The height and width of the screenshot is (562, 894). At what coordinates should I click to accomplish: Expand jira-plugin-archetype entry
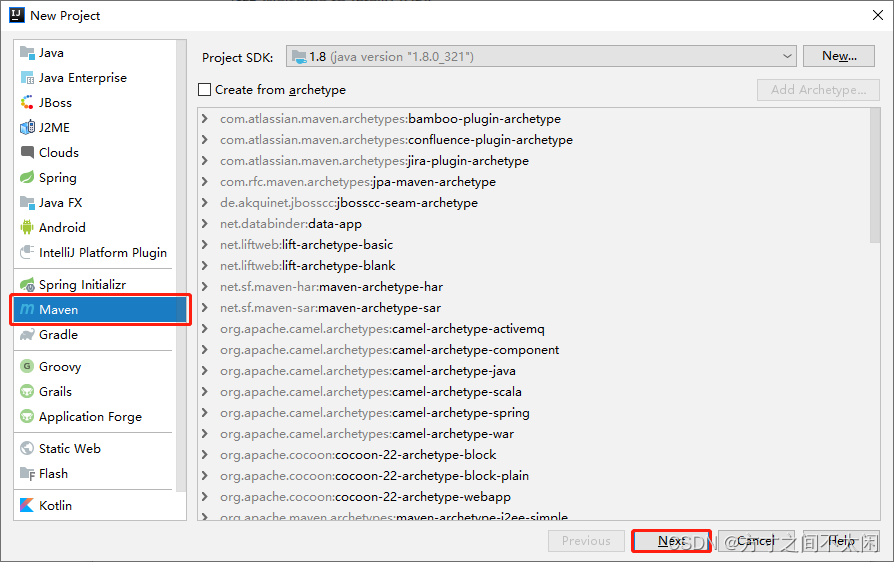coord(205,161)
